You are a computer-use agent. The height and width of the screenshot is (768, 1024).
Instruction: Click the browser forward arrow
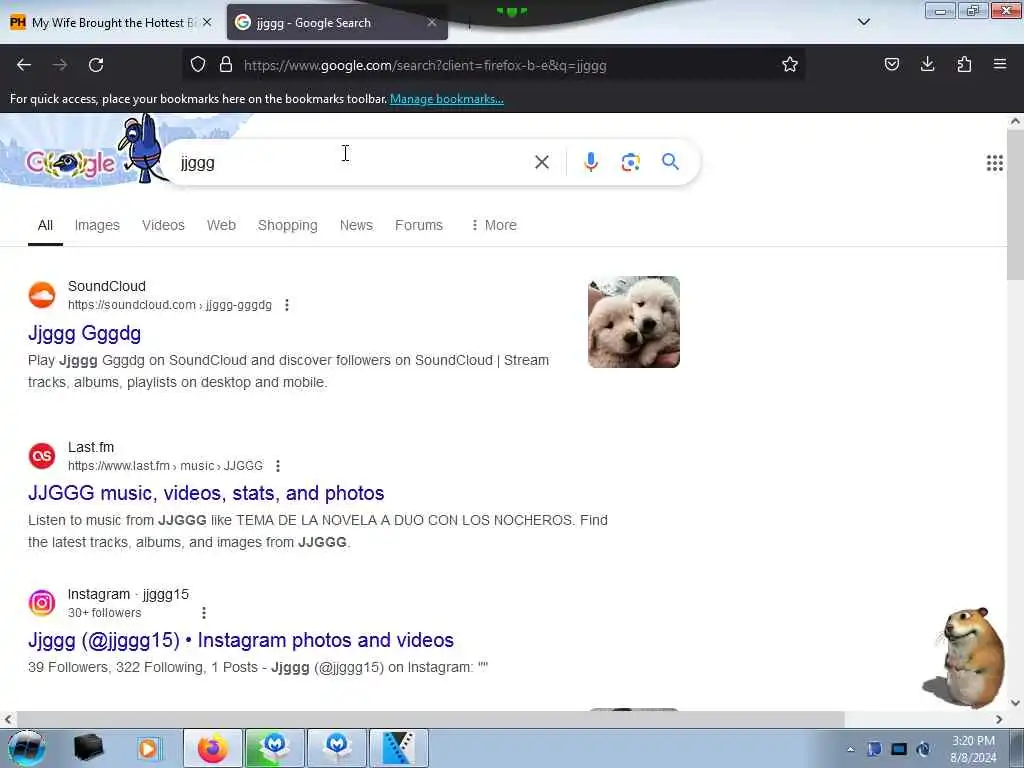tap(60, 65)
